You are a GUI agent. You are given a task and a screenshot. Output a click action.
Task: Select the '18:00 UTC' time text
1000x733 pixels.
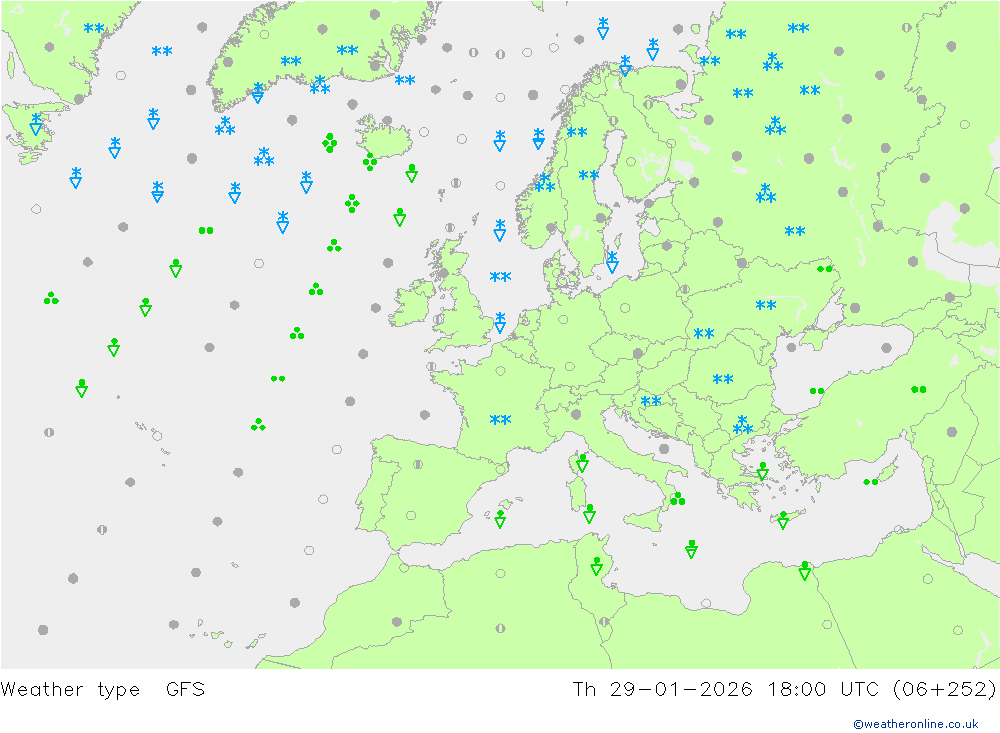pyautogui.click(x=823, y=690)
